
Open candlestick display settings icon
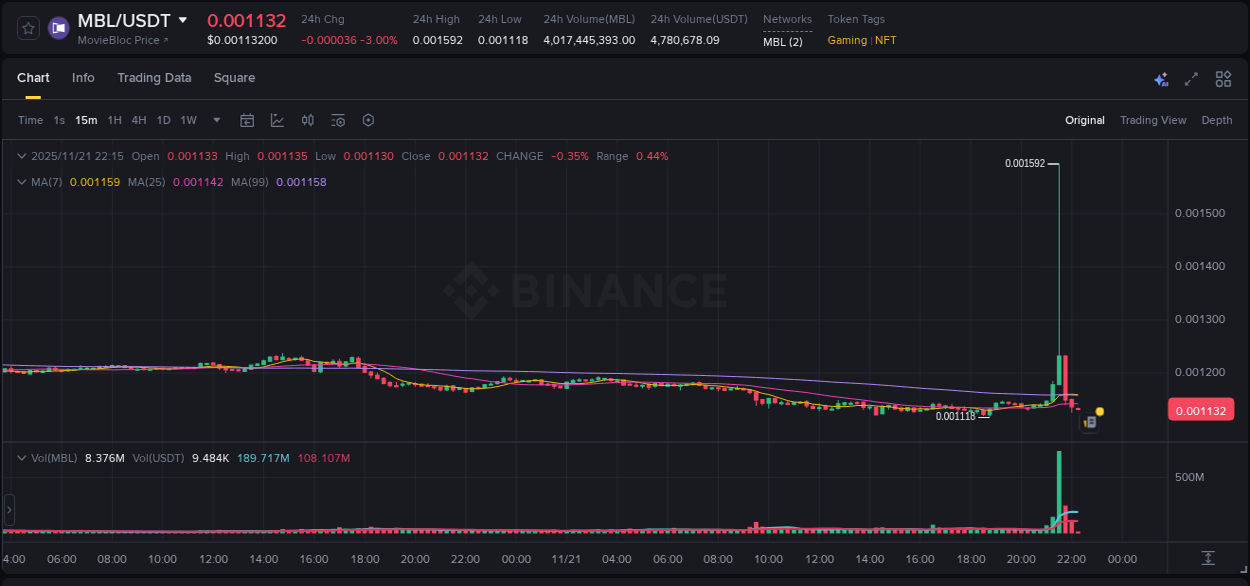click(x=308, y=120)
